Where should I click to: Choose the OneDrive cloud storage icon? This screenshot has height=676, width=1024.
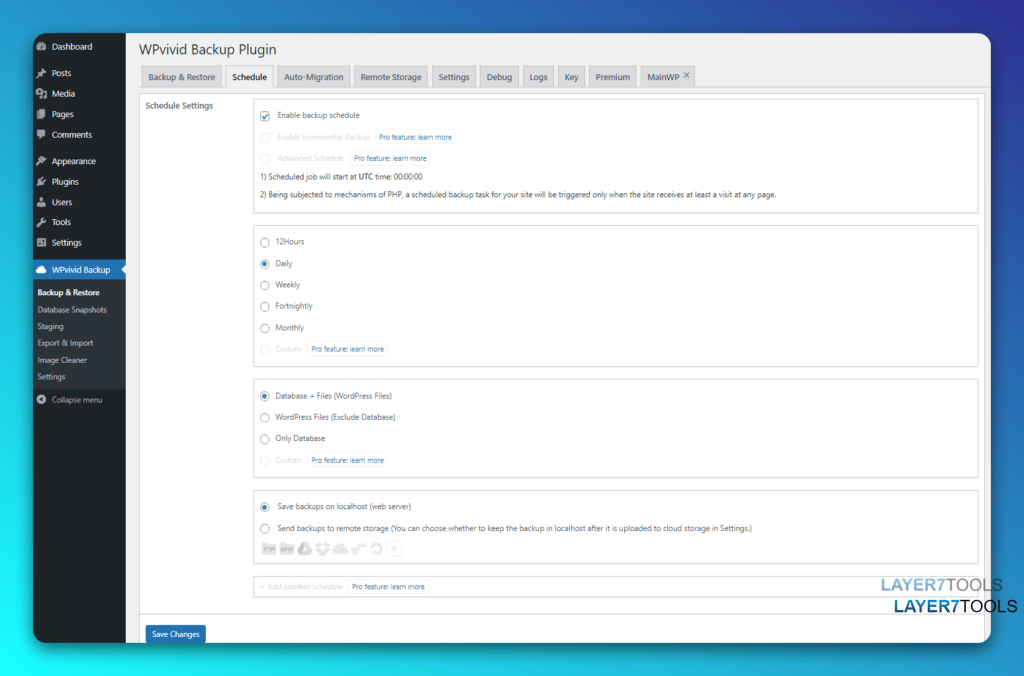click(x=340, y=549)
